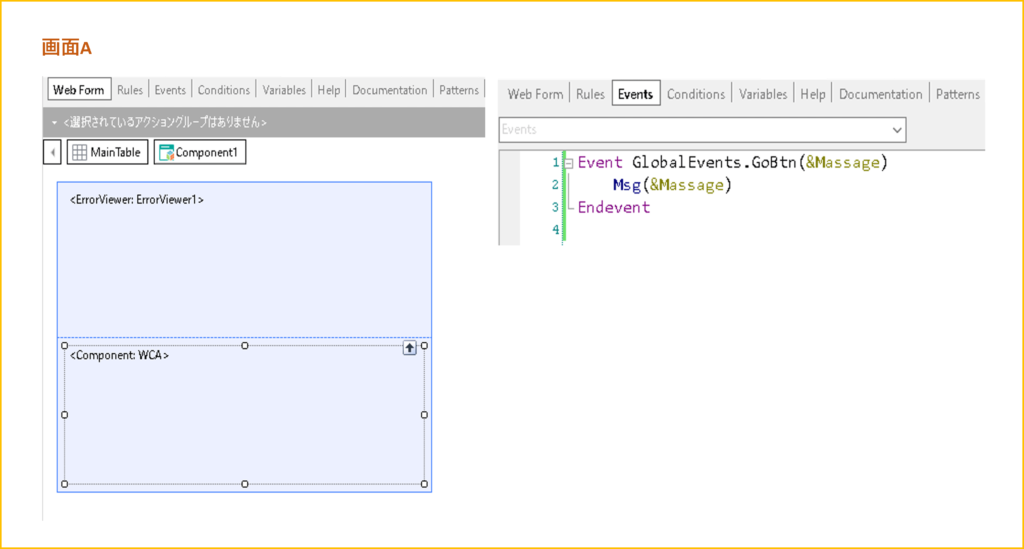Open the Events combo box dropdown
Image resolution: width=1024 pixels, height=549 pixels.
click(x=895, y=130)
